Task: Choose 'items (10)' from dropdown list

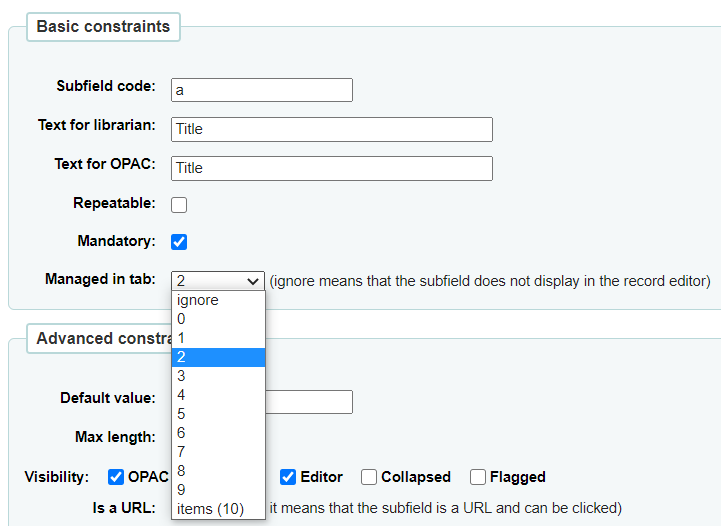Action: (218, 509)
